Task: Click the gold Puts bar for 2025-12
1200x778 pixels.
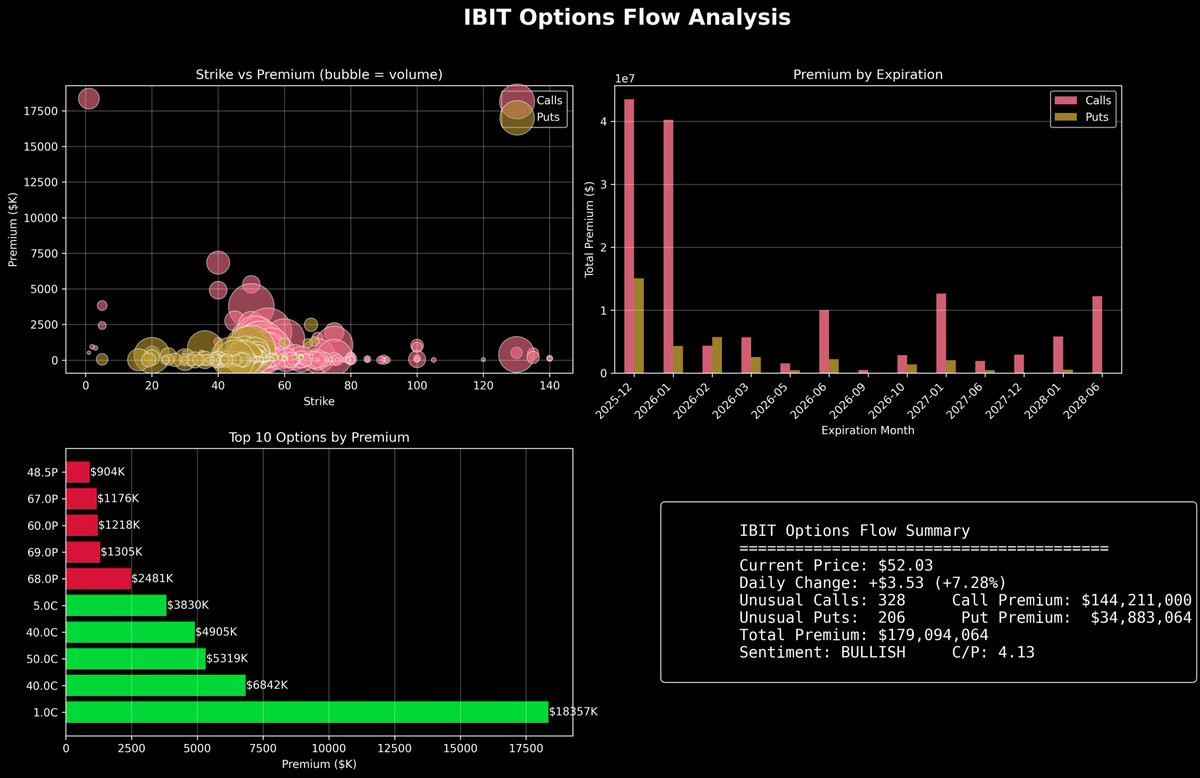Action: pos(639,325)
